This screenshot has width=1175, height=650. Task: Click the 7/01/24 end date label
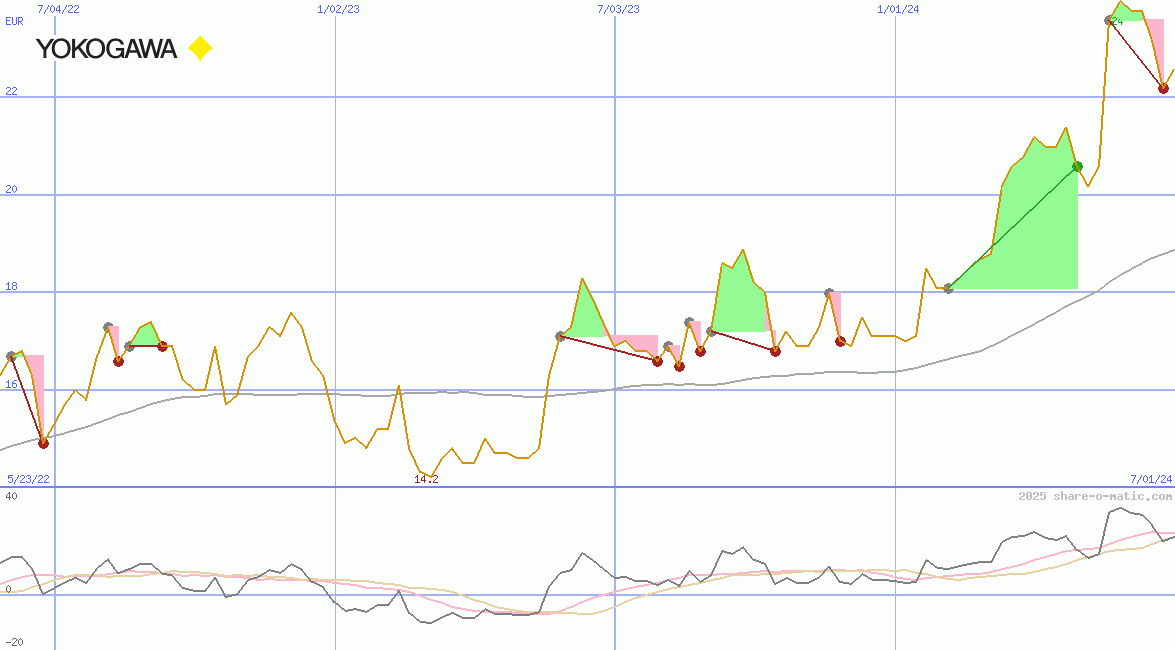click(1150, 479)
